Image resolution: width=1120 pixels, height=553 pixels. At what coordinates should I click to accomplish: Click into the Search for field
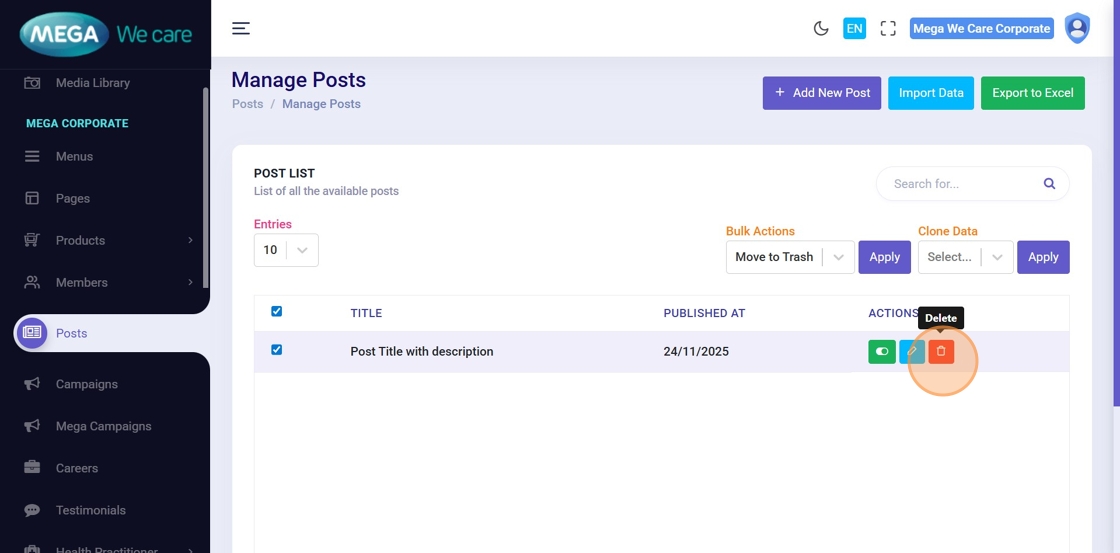pos(960,184)
